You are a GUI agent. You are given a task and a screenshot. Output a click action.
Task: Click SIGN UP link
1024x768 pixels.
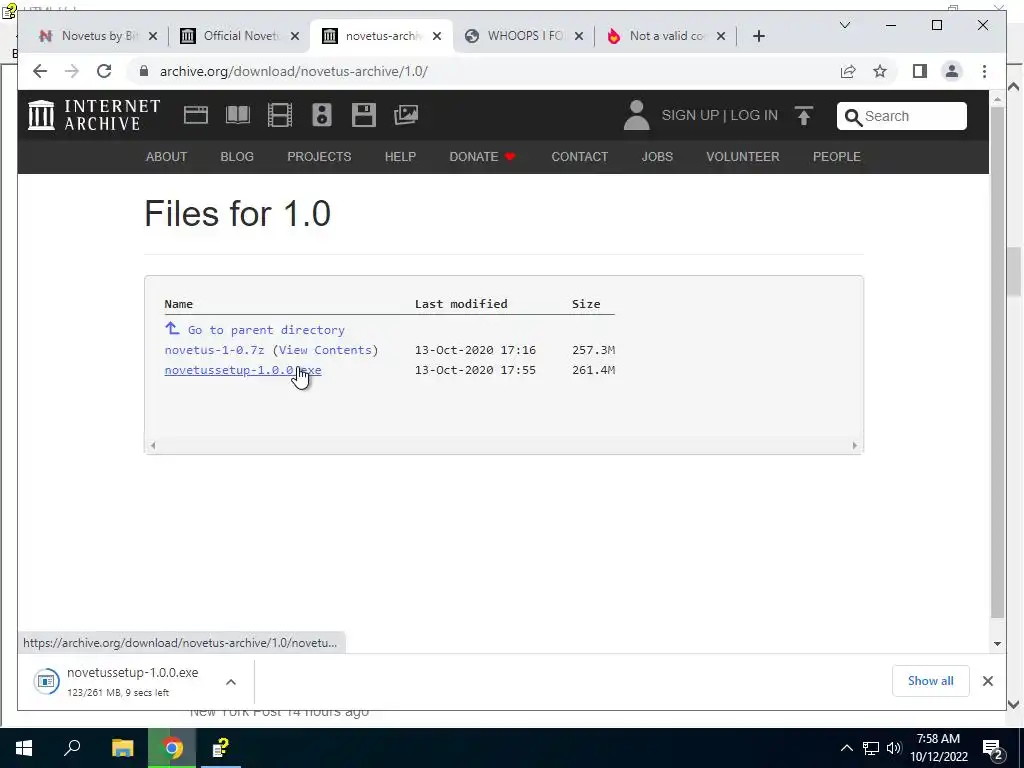pyautogui.click(x=690, y=116)
